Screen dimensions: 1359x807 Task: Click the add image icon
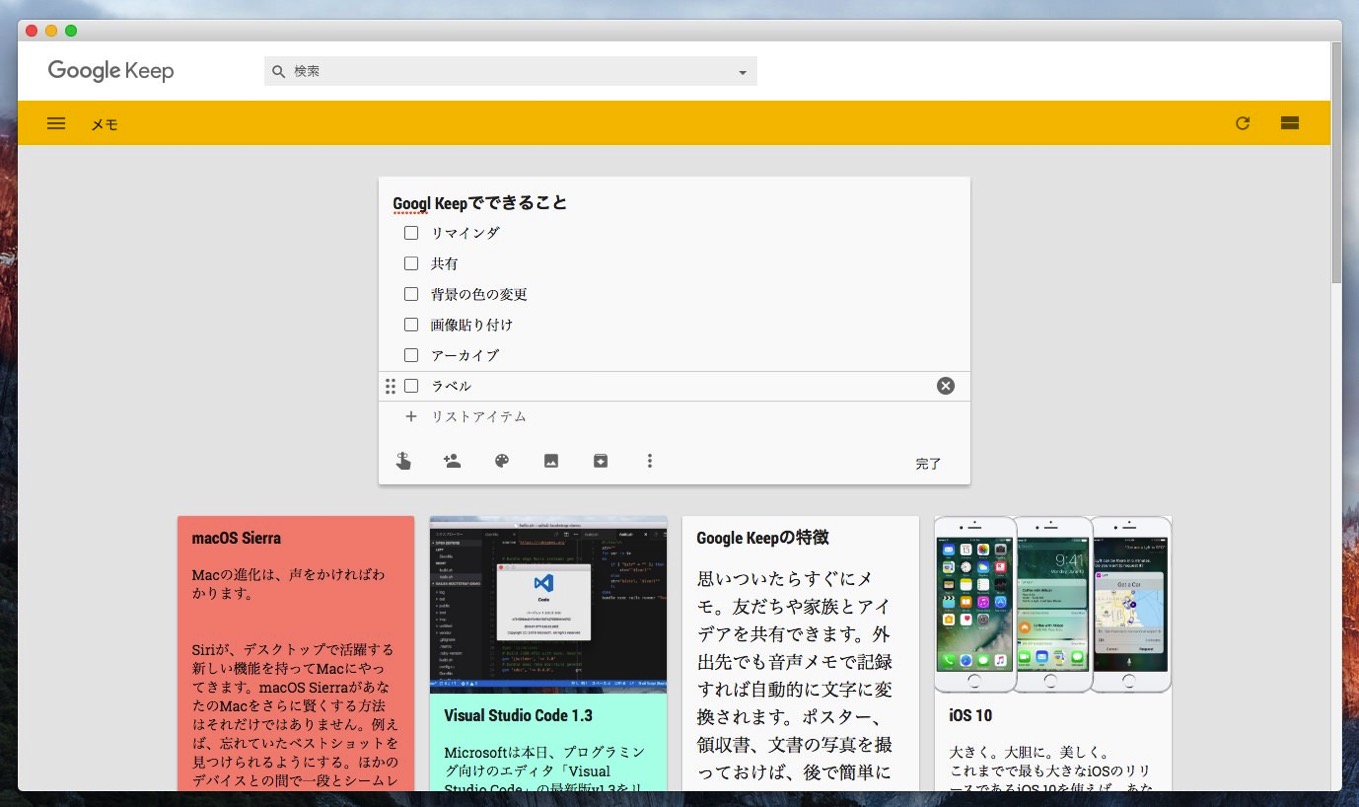551,461
